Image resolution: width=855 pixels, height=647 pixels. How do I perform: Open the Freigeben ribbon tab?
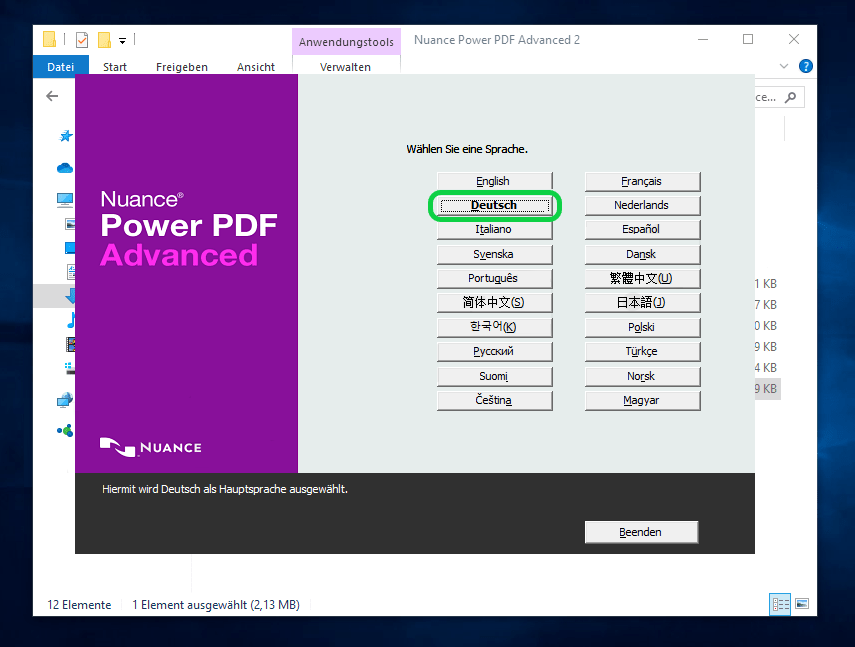coord(182,67)
